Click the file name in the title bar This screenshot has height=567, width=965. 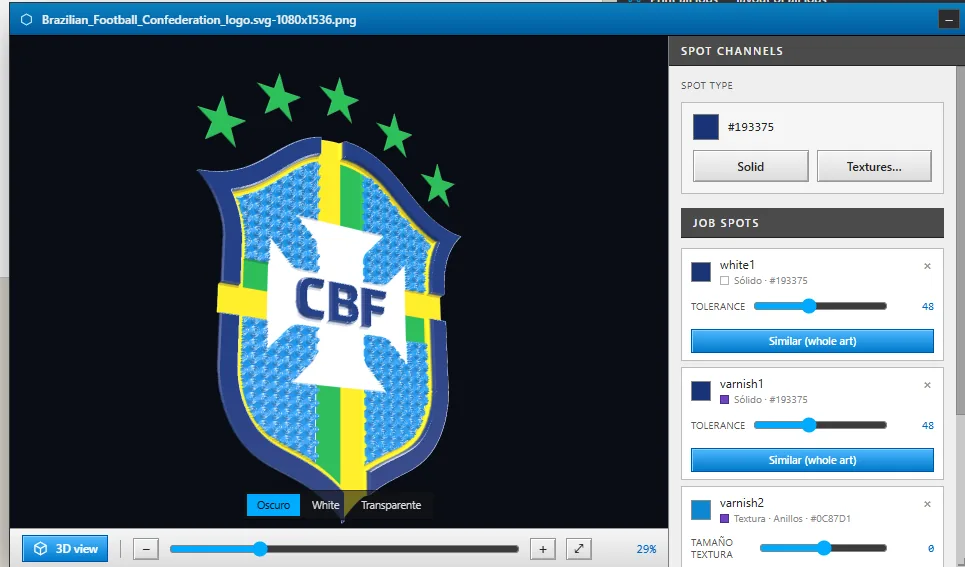point(199,20)
